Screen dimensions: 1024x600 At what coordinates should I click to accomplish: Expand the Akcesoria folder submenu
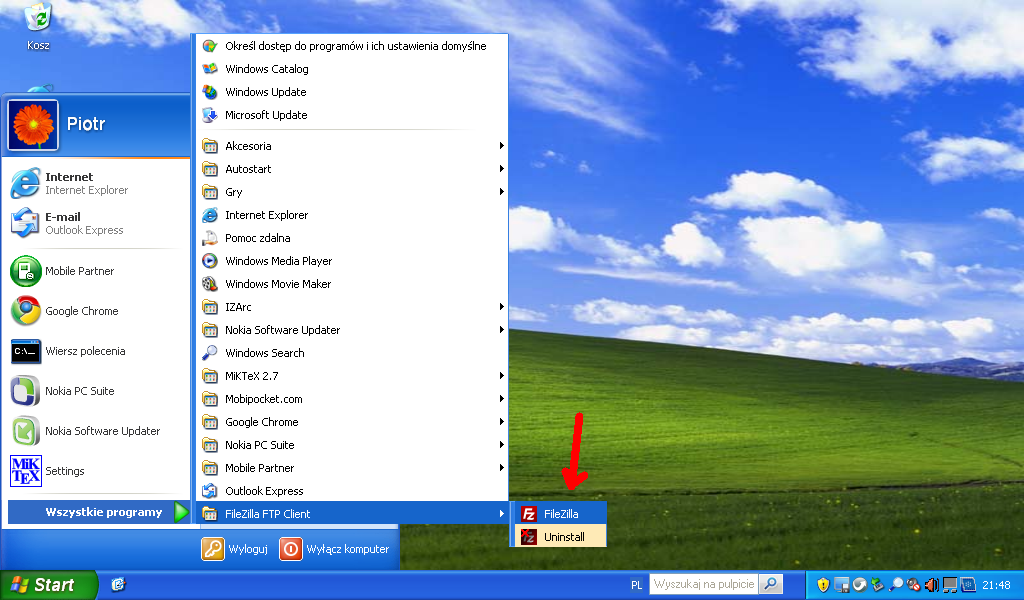(353, 146)
